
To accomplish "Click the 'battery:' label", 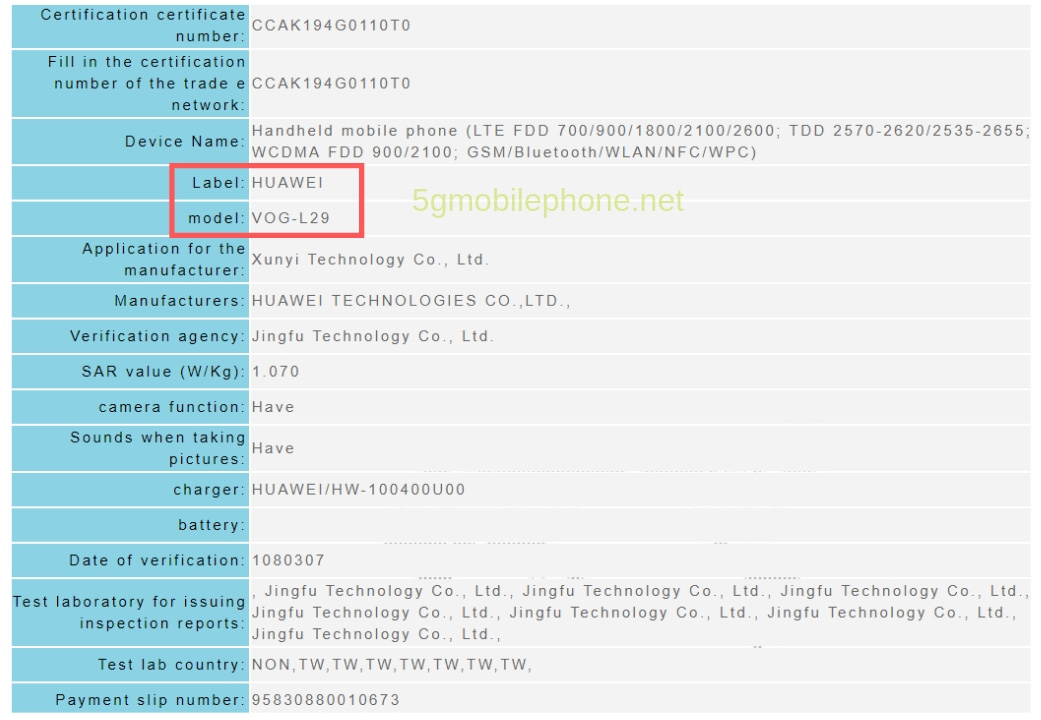I will [x=212, y=525].
